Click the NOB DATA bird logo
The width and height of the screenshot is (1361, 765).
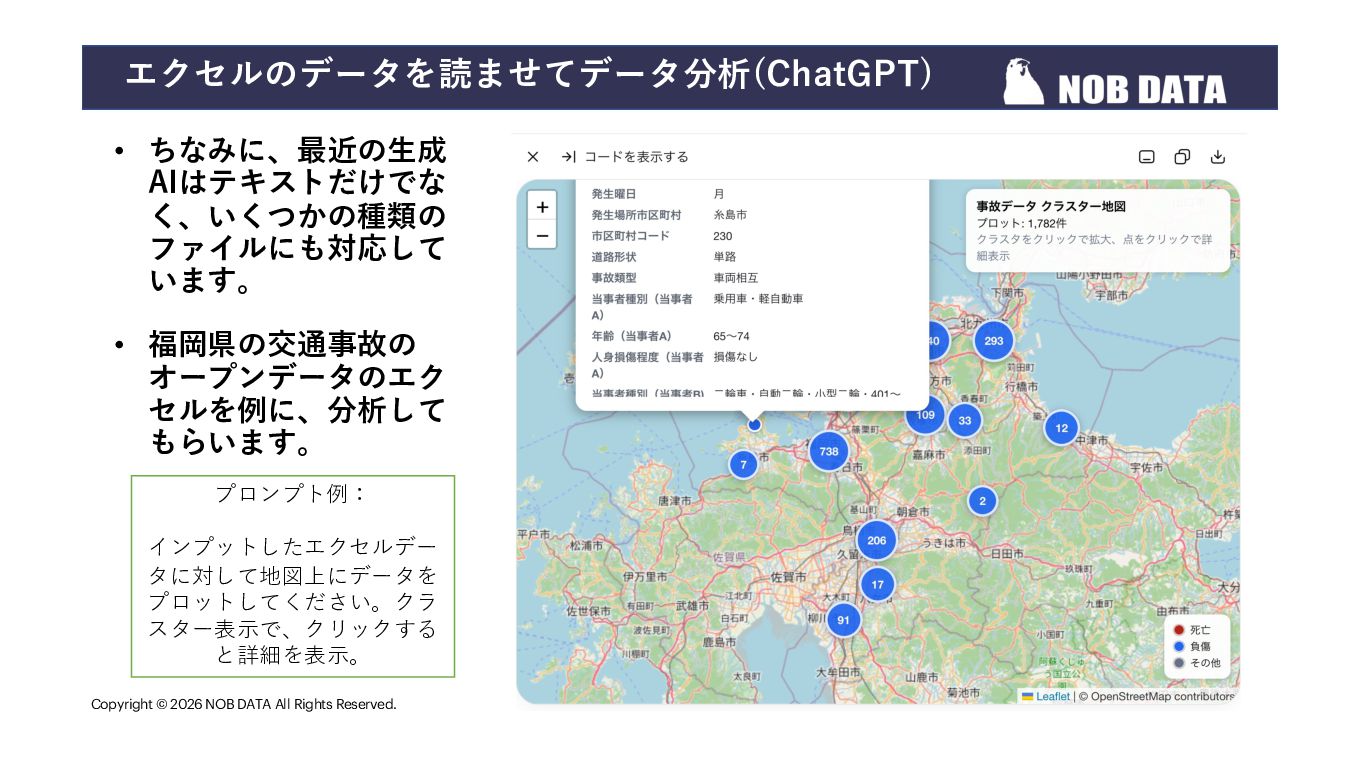[x=1025, y=82]
